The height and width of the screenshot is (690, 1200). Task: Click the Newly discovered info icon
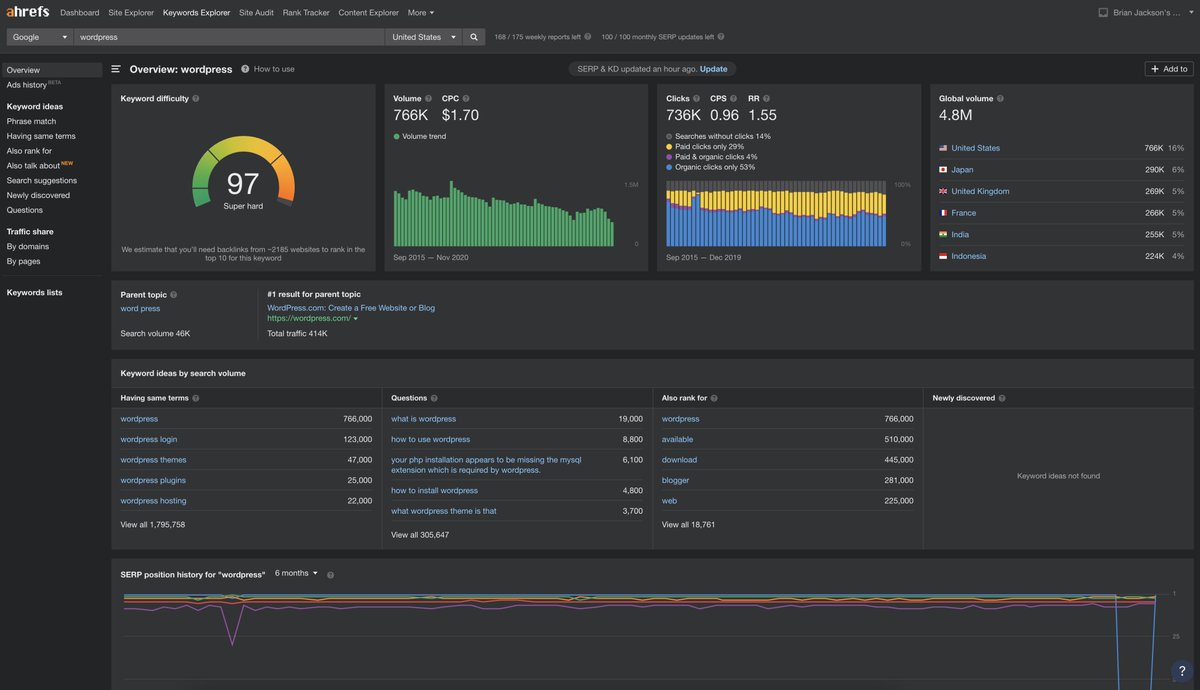tap(1002, 398)
